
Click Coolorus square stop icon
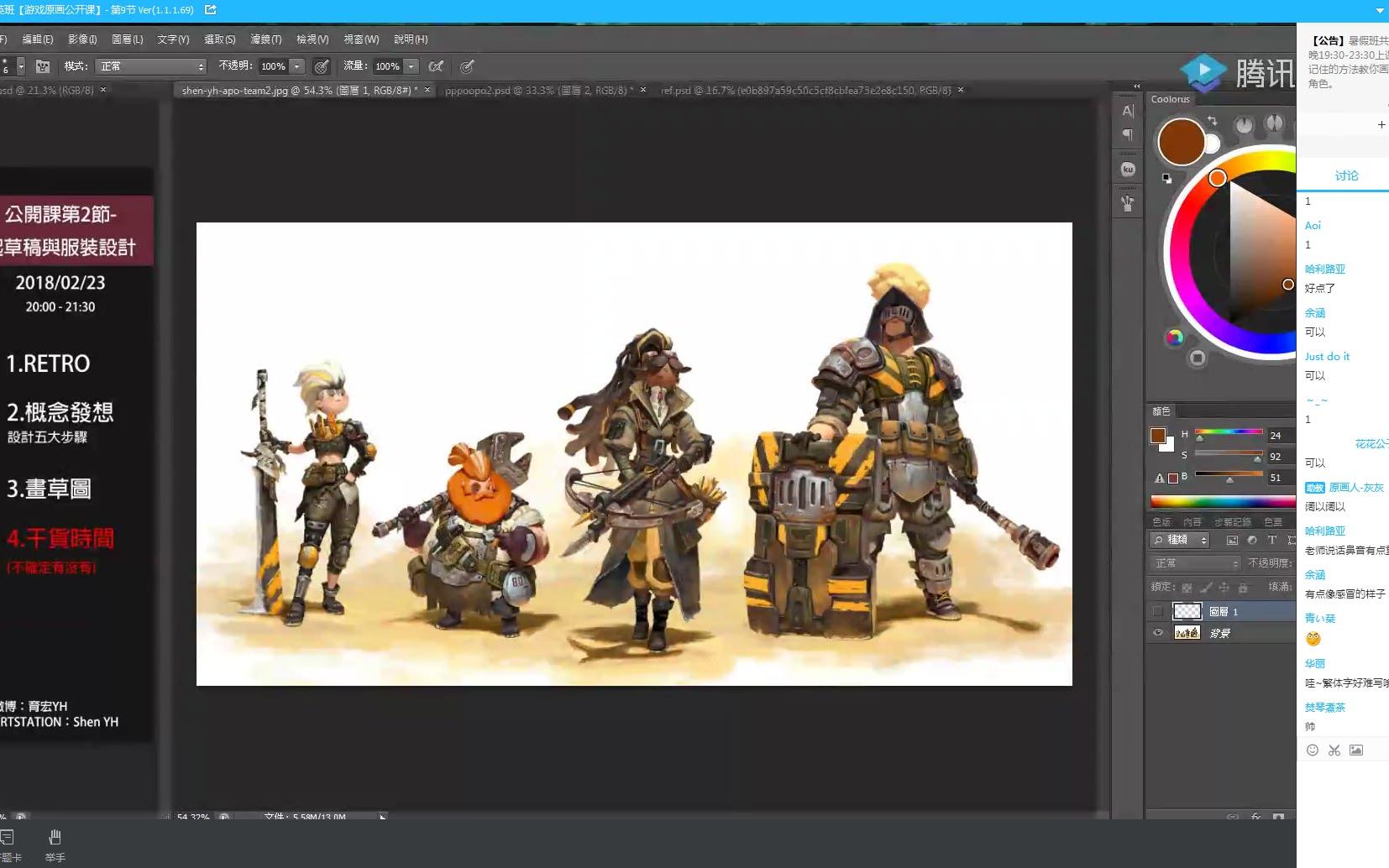point(1198,358)
